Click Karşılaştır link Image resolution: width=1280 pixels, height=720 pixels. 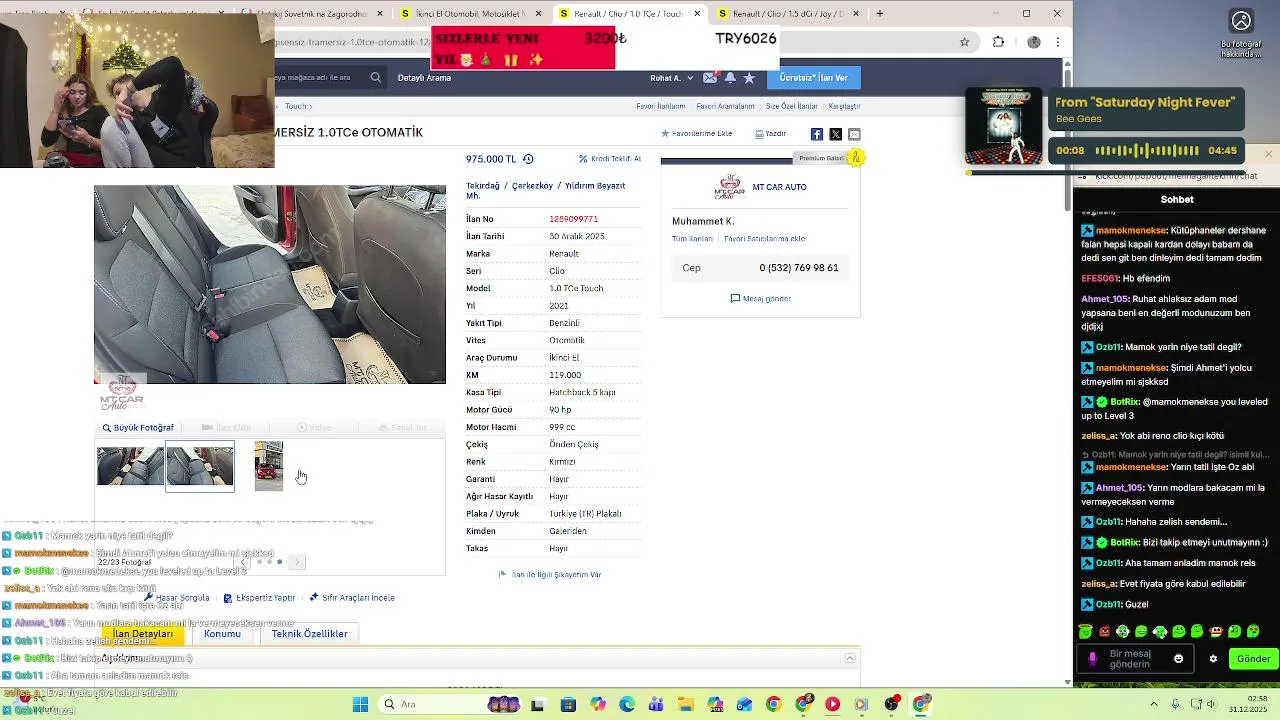coord(844,106)
